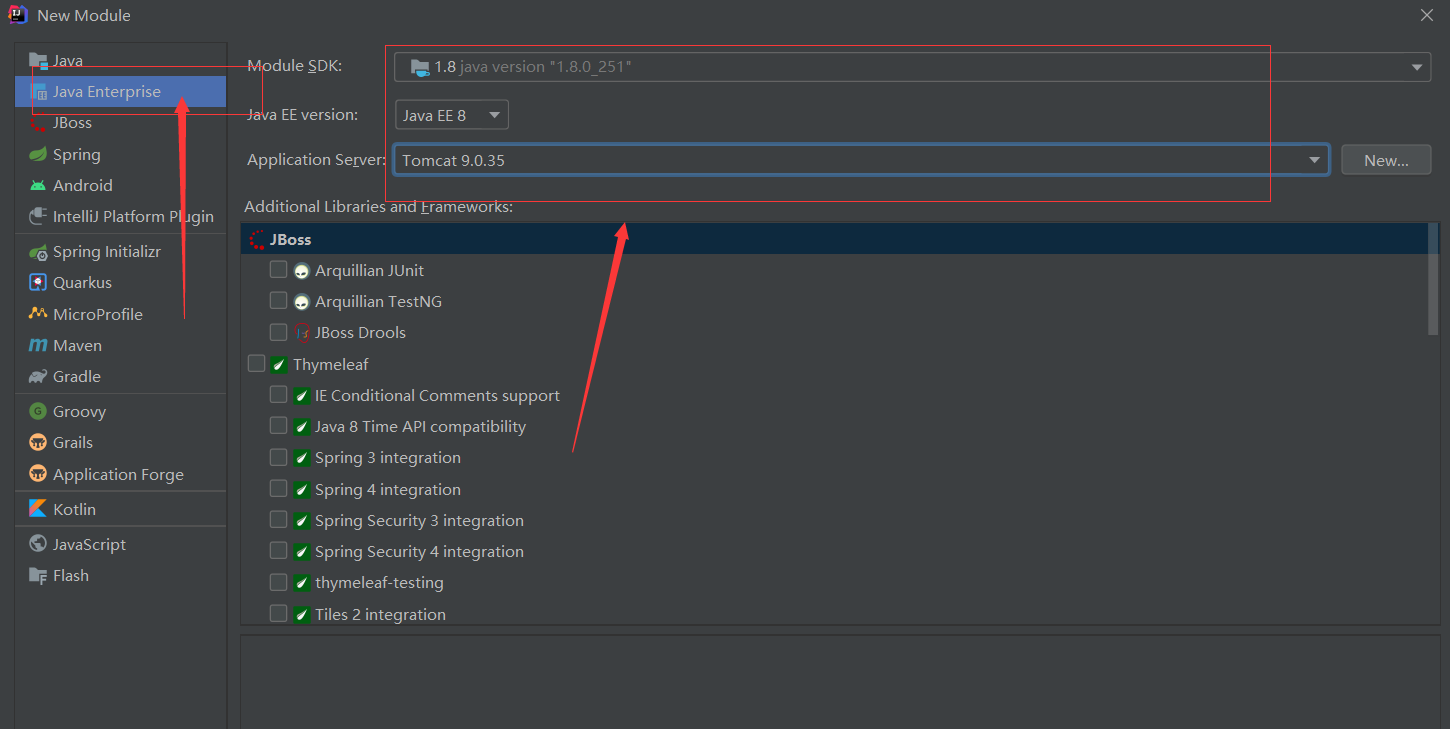Screen dimensions: 1450x729
Task: Click the Gradle elephant icon
Action: click(38, 377)
